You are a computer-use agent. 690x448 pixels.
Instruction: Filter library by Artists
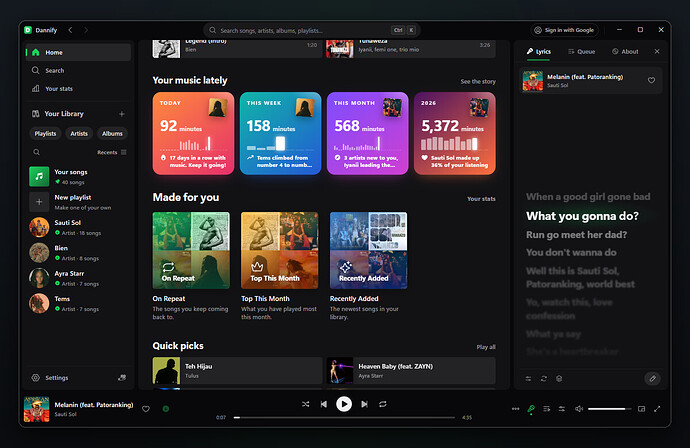(x=79, y=133)
